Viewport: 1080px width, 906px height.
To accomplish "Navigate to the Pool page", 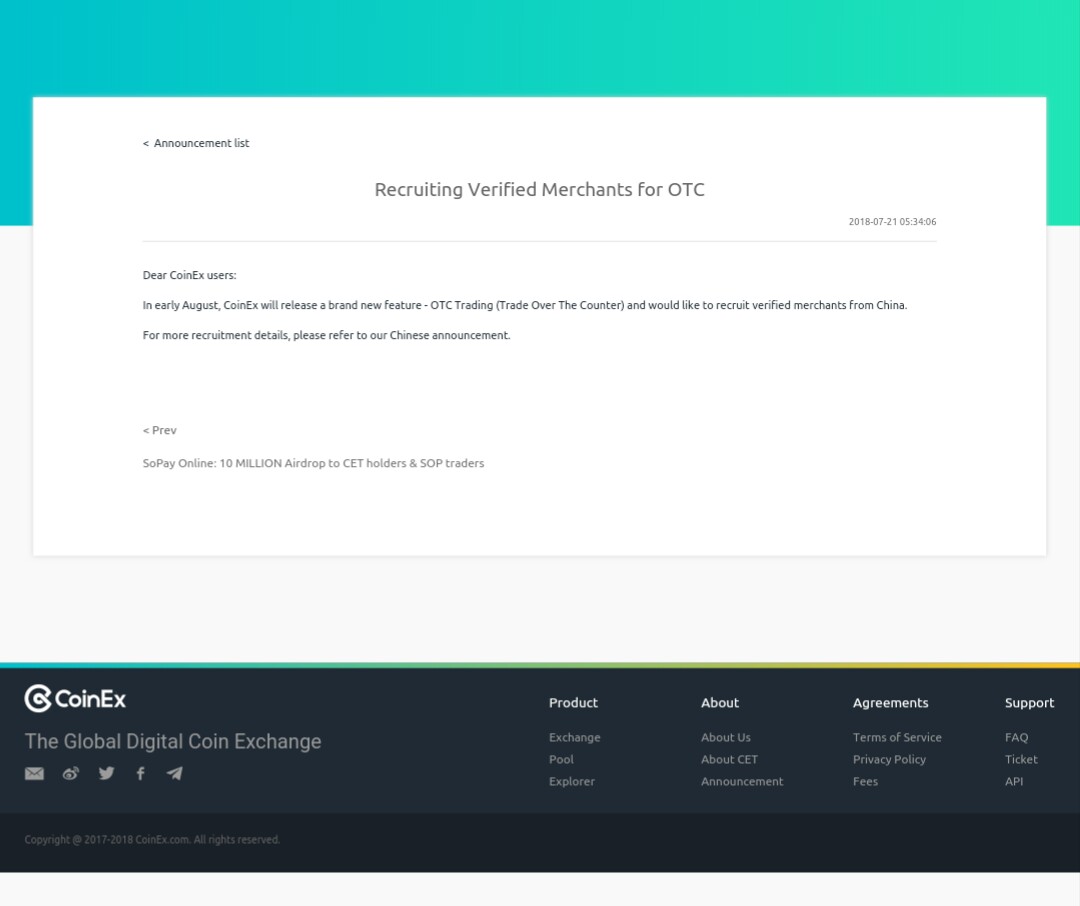I will [x=561, y=759].
